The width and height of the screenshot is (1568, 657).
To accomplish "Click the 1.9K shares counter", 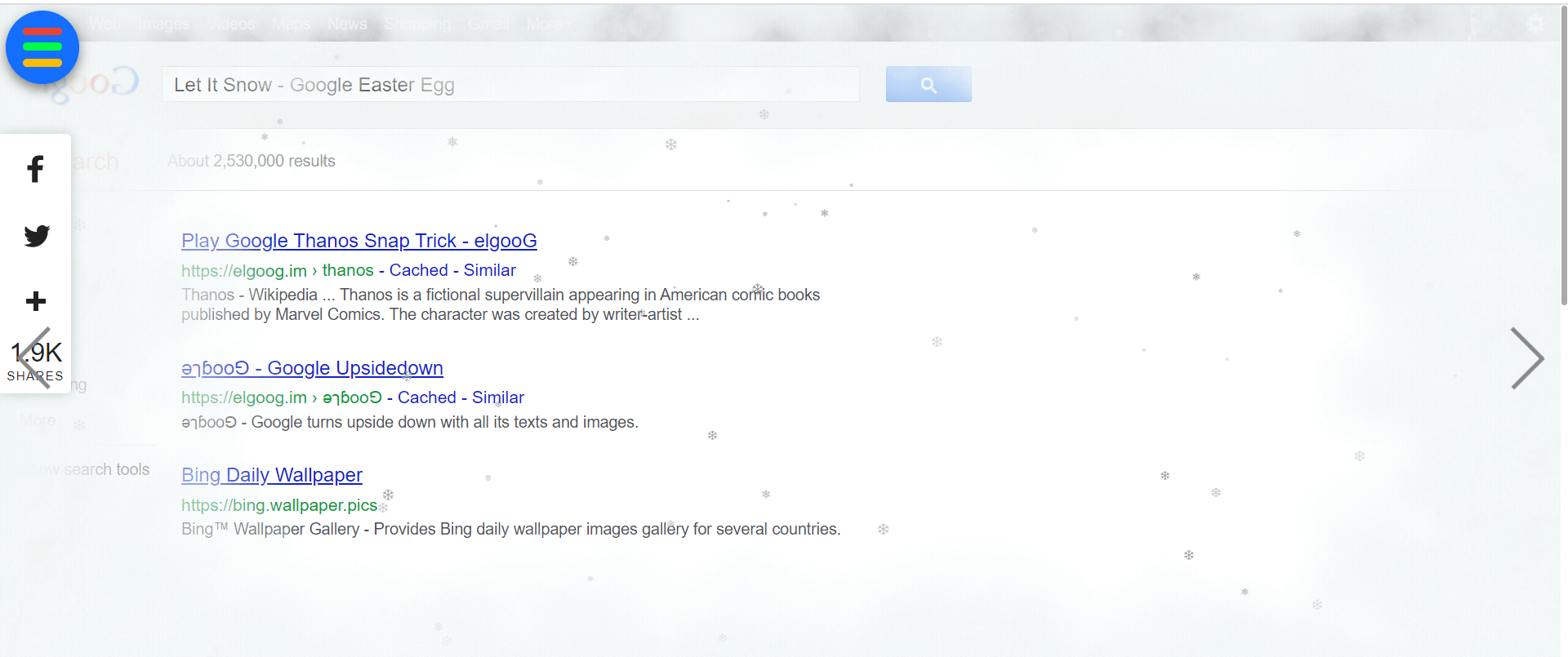I will coord(36,362).
